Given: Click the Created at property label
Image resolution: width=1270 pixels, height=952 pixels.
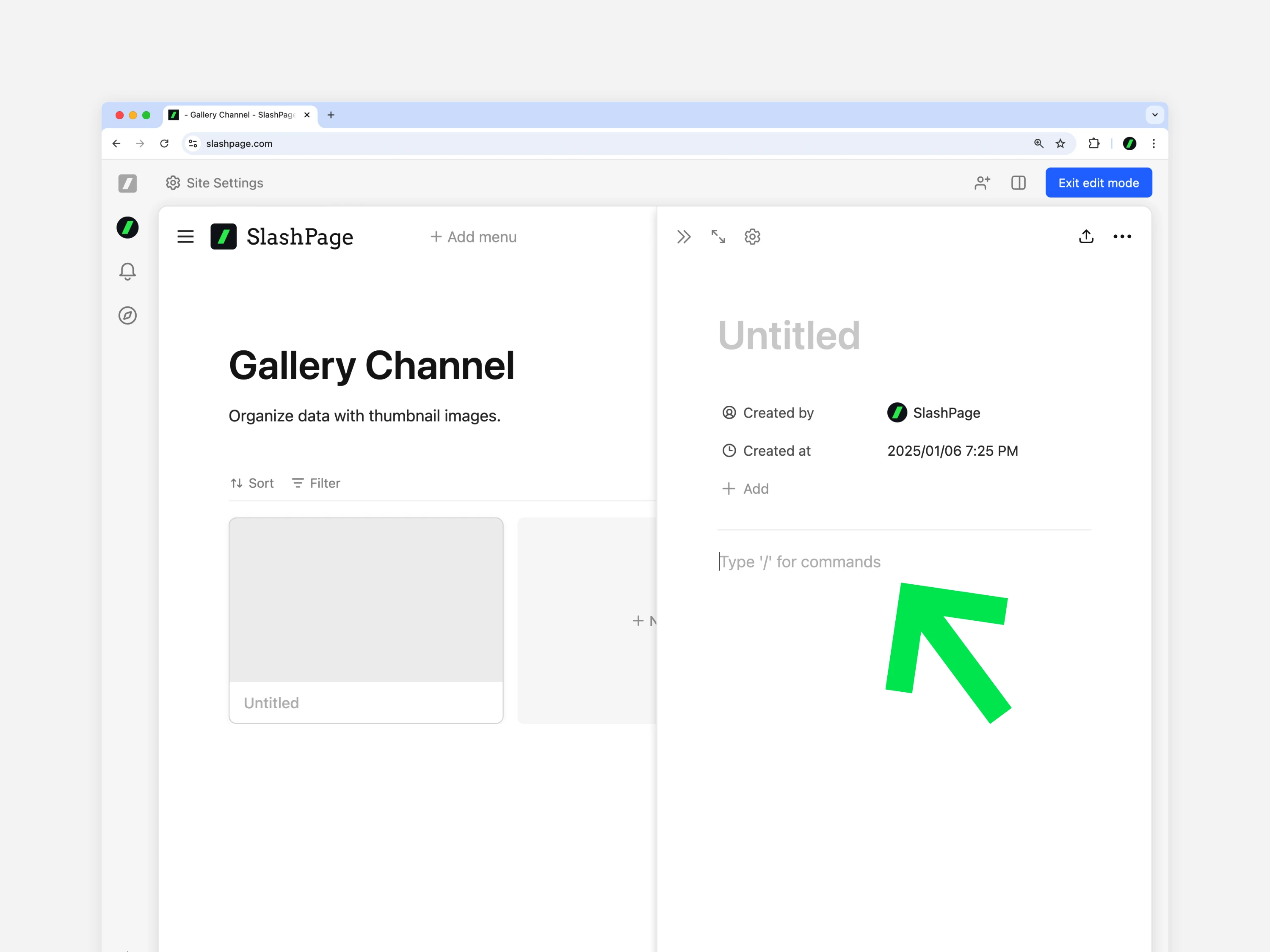Looking at the screenshot, I should [766, 451].
